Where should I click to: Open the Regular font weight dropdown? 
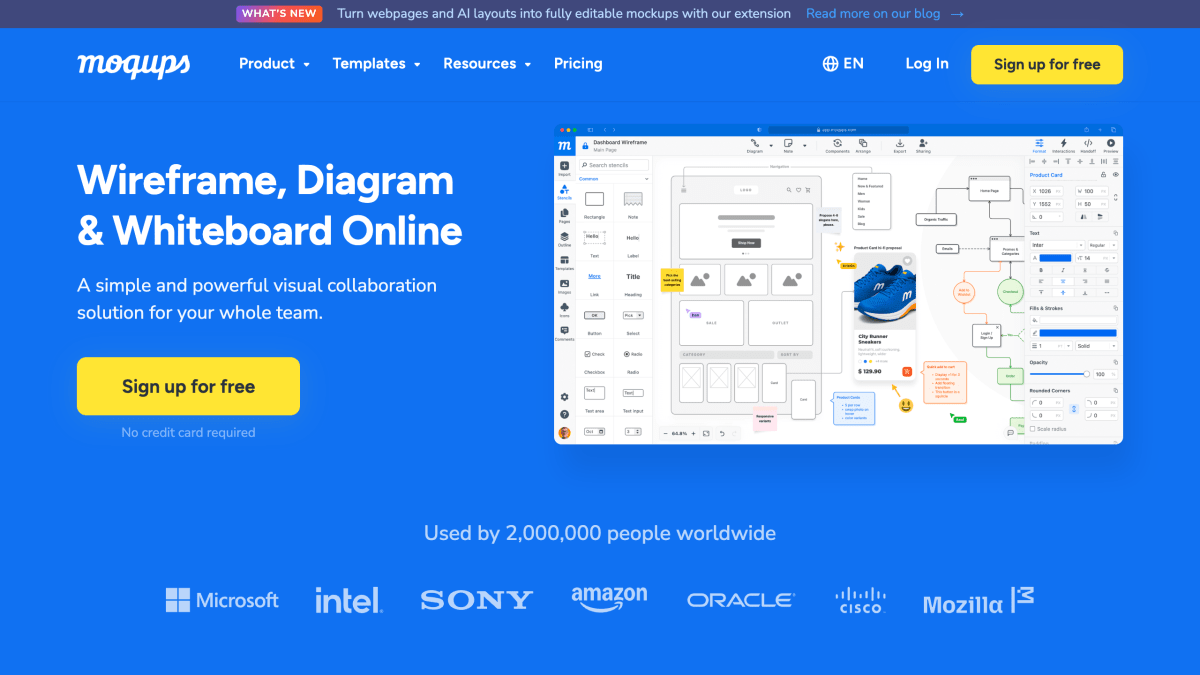[x=1102, y=245]
